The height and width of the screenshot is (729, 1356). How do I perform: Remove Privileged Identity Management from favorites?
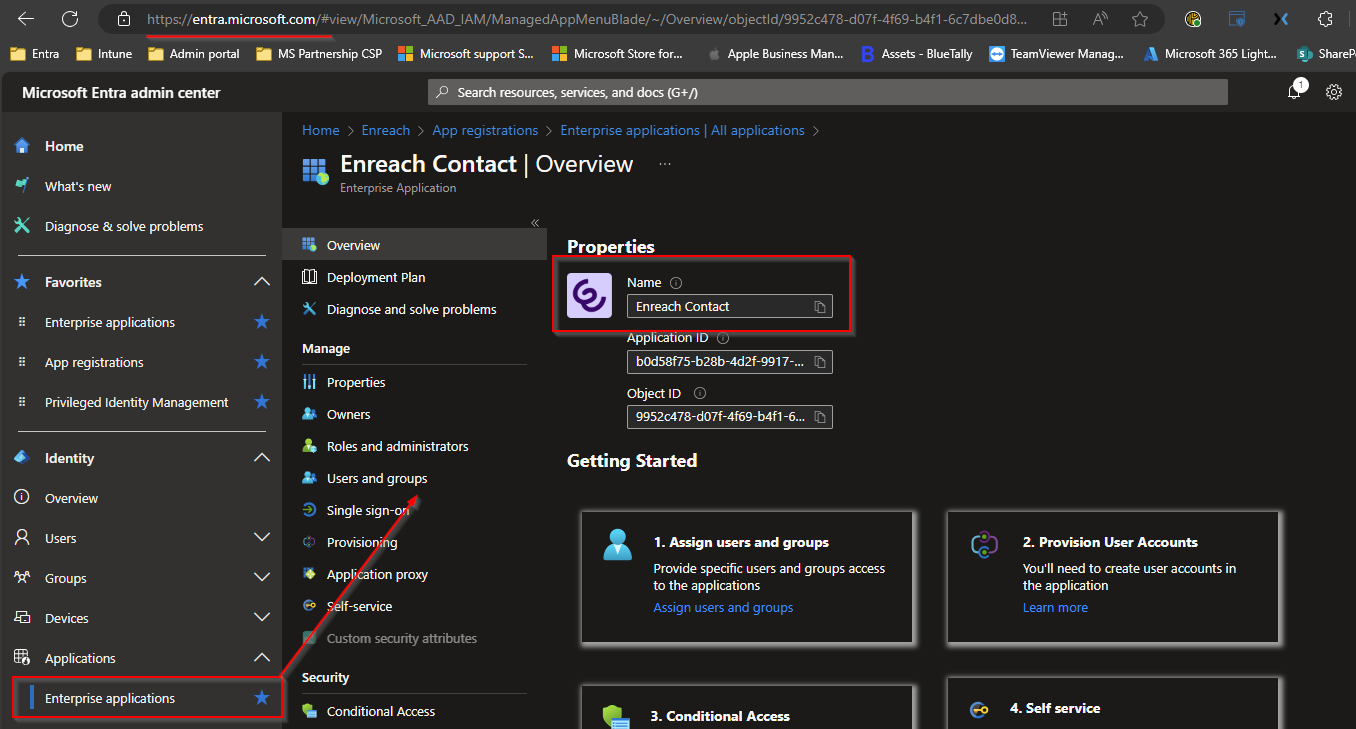pos(262,402)
